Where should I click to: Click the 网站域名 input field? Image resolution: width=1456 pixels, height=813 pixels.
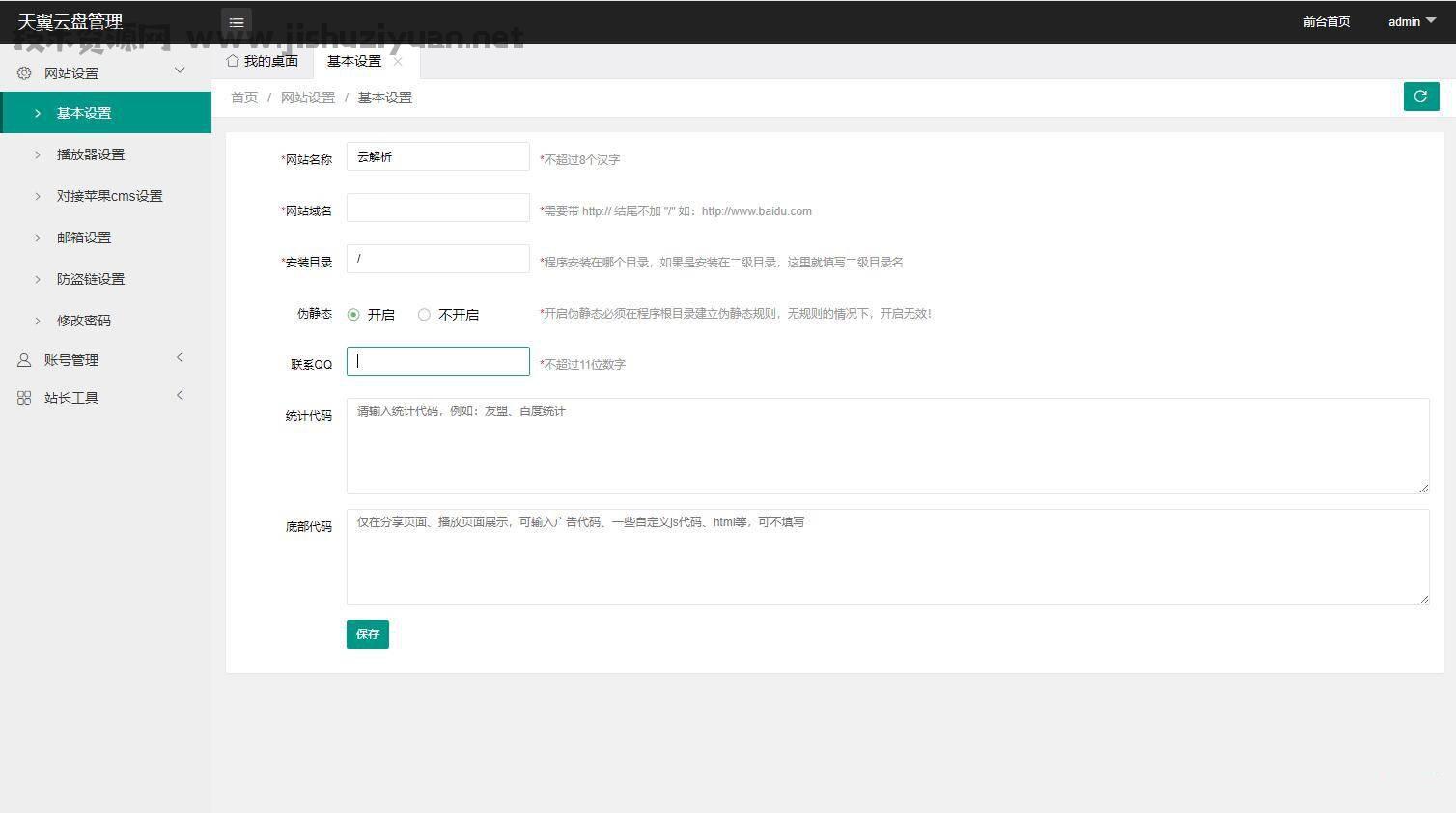tap(438, 208)
